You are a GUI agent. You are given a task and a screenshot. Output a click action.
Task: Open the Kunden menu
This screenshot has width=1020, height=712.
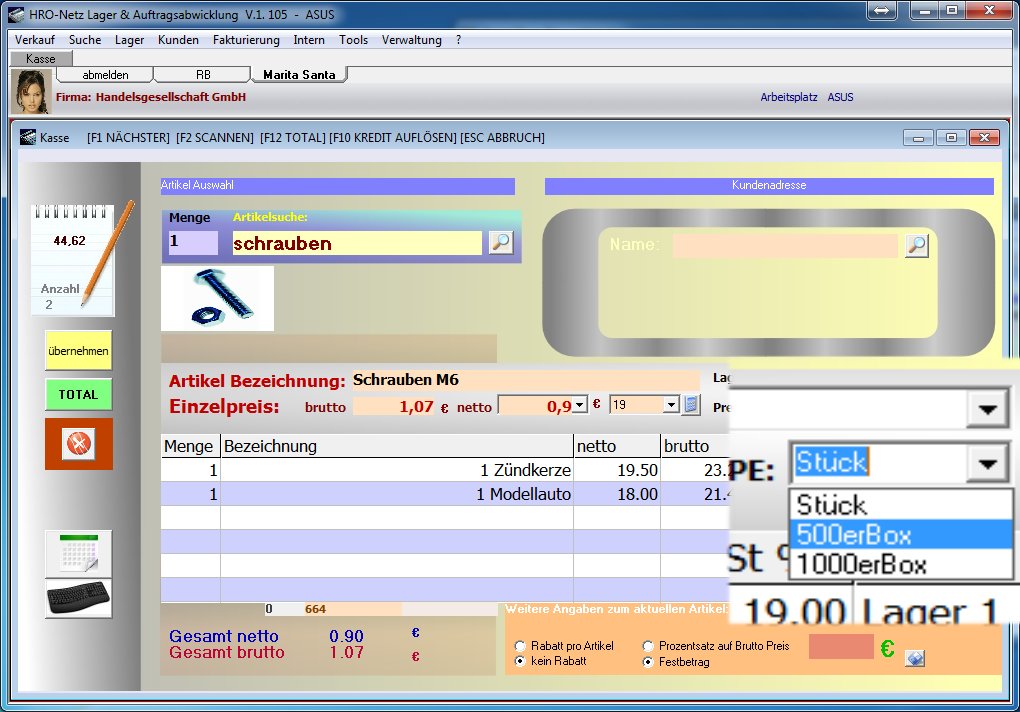tap(178, 40)
